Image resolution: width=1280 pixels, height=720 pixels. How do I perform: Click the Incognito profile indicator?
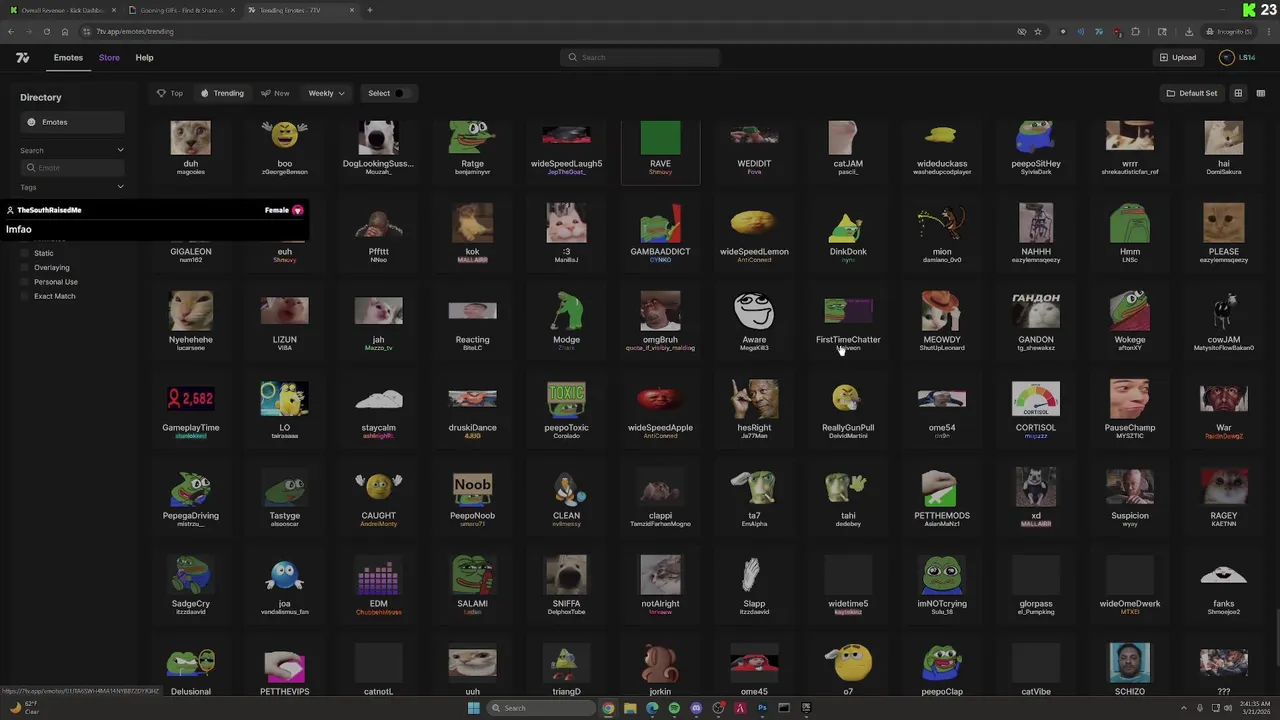[x=1230, y=31]
